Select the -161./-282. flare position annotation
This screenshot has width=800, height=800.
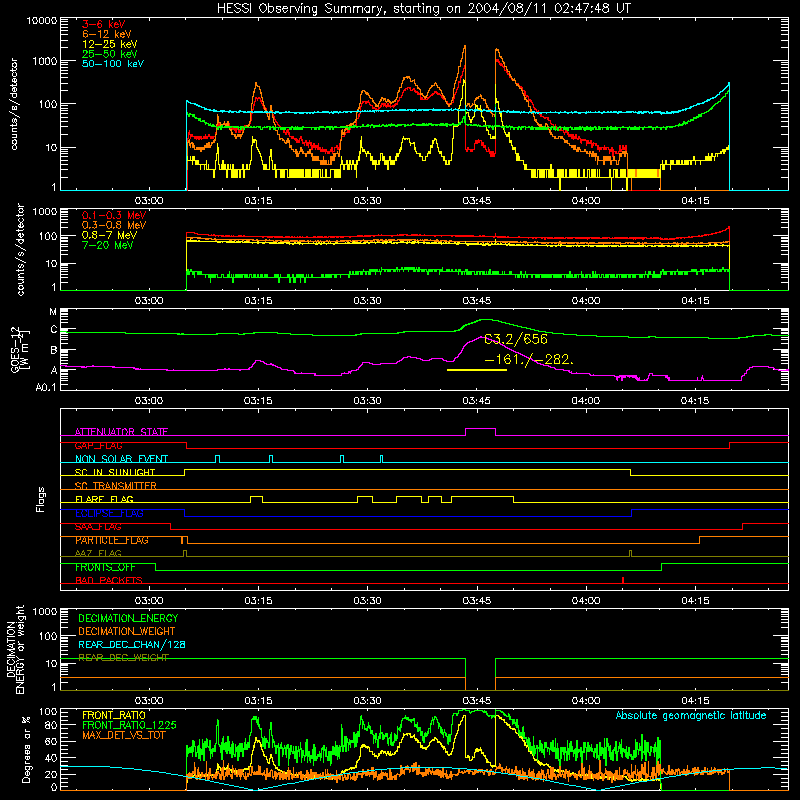pyautogui.click(x=529, y=359)
